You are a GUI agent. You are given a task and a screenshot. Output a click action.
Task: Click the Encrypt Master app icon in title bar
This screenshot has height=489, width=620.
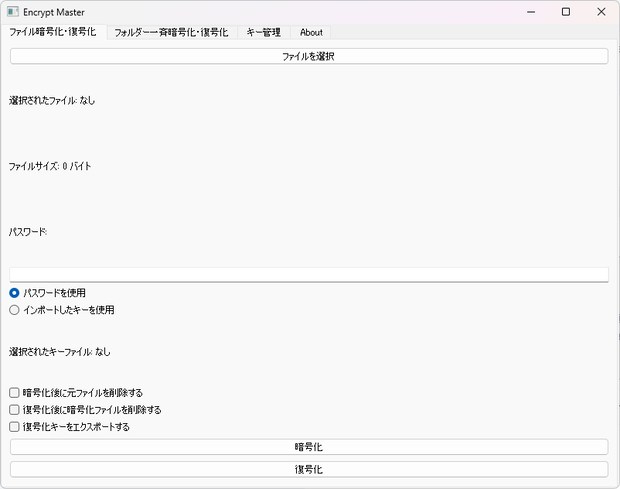13,12
